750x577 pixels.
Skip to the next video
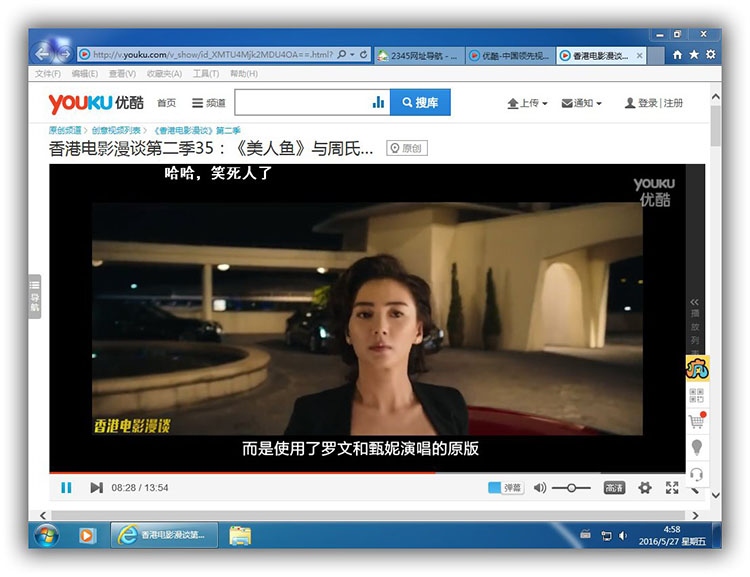[x=96, y=488]
